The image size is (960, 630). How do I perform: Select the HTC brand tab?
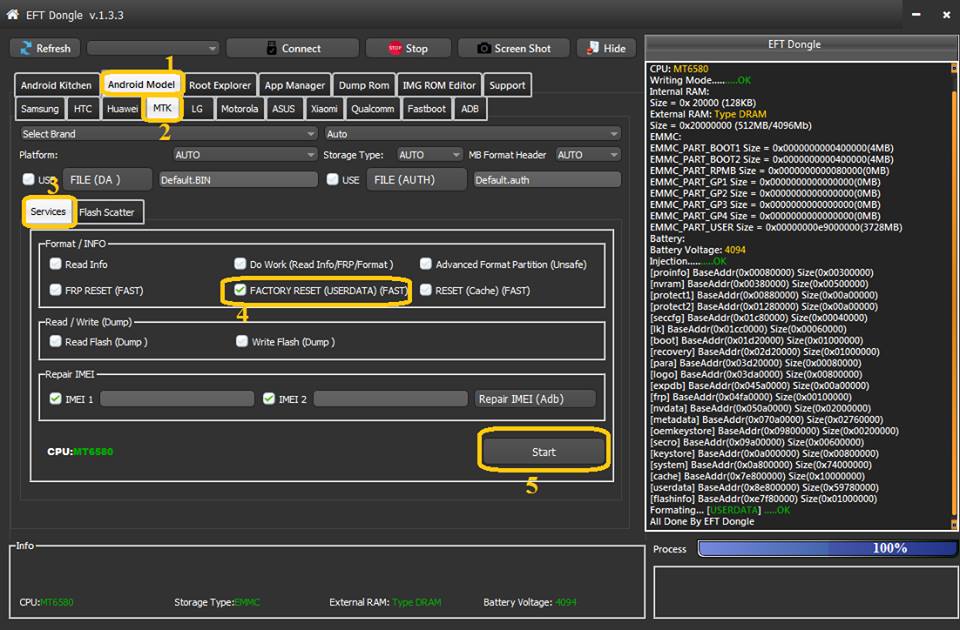point(83,108)
